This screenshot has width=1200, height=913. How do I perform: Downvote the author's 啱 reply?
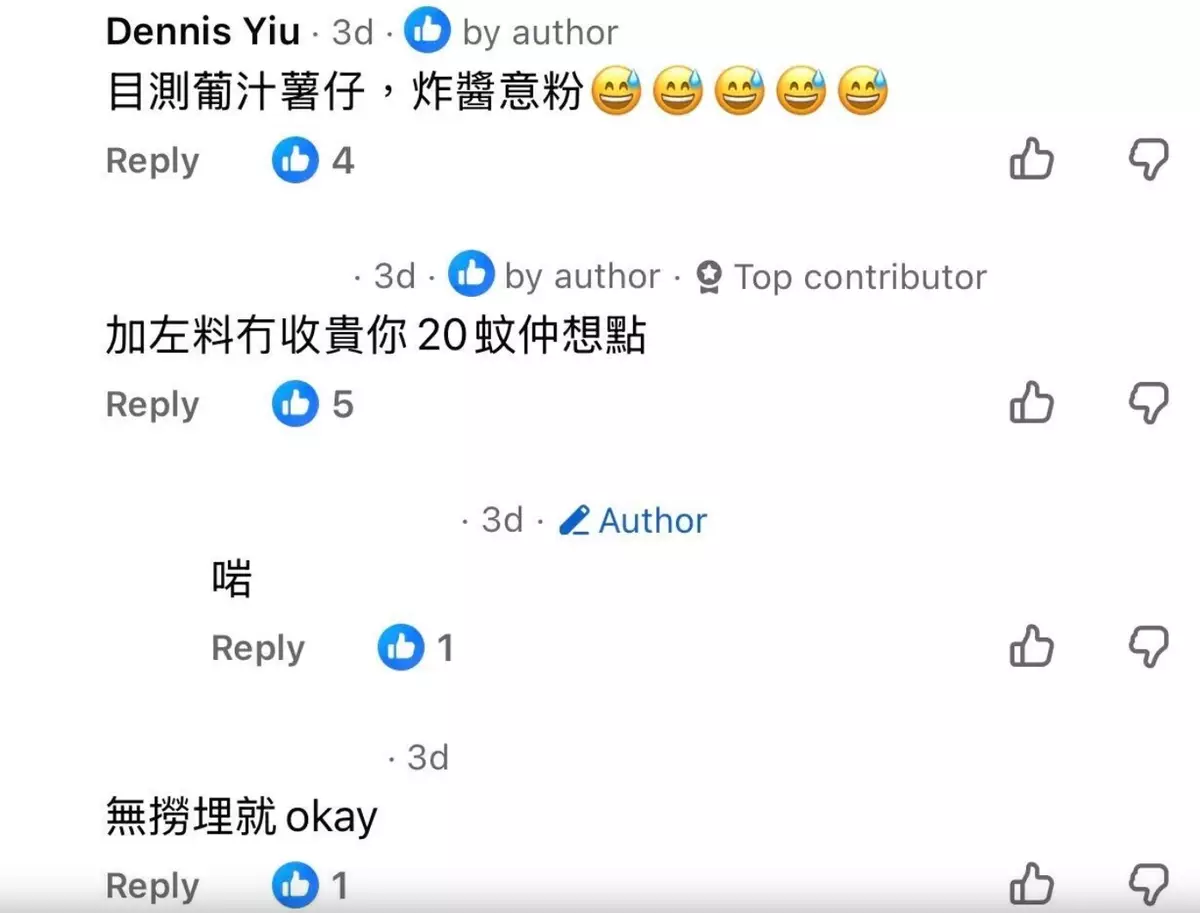(x=1148, y=647)
